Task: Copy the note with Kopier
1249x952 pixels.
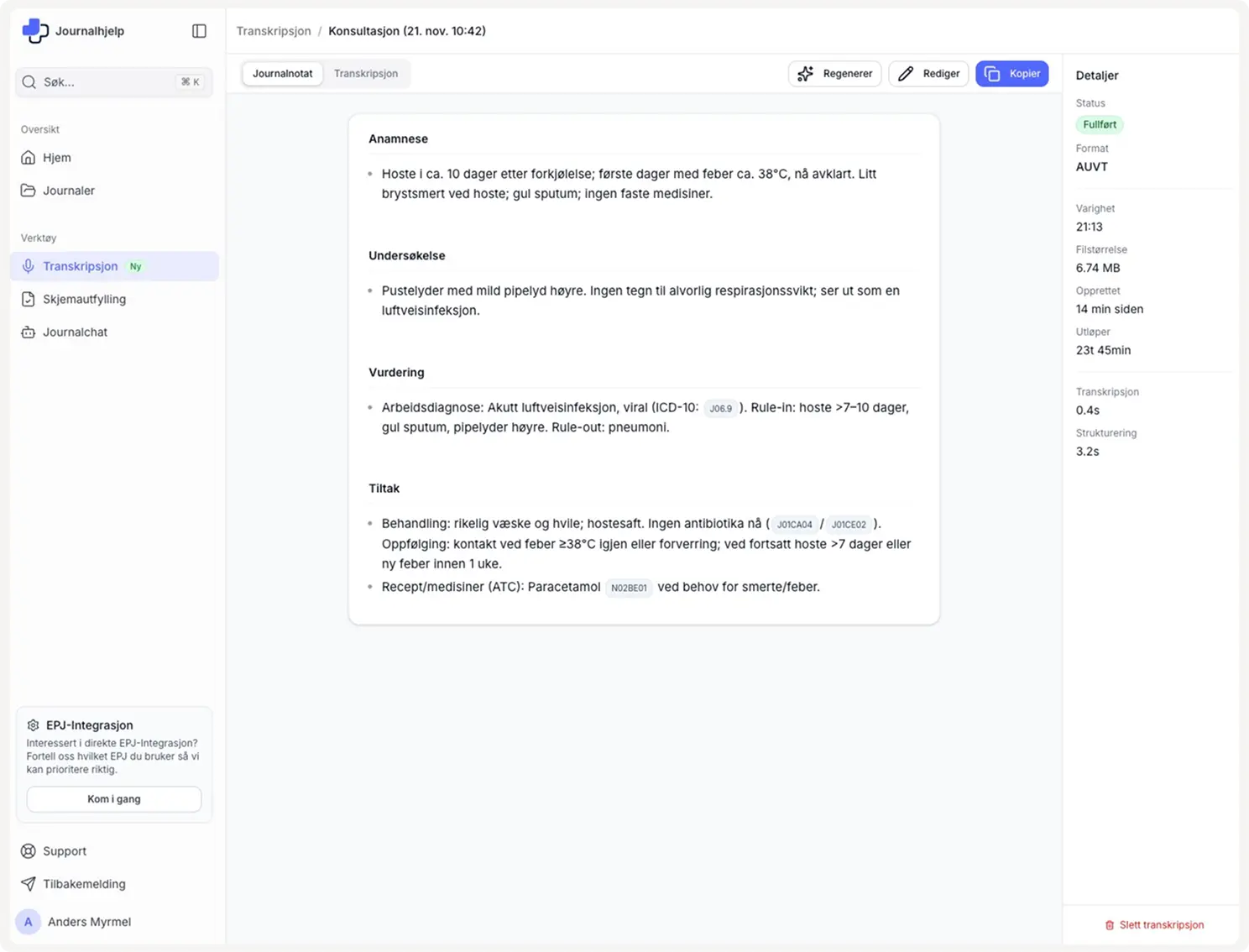Action: [1011, 74]
